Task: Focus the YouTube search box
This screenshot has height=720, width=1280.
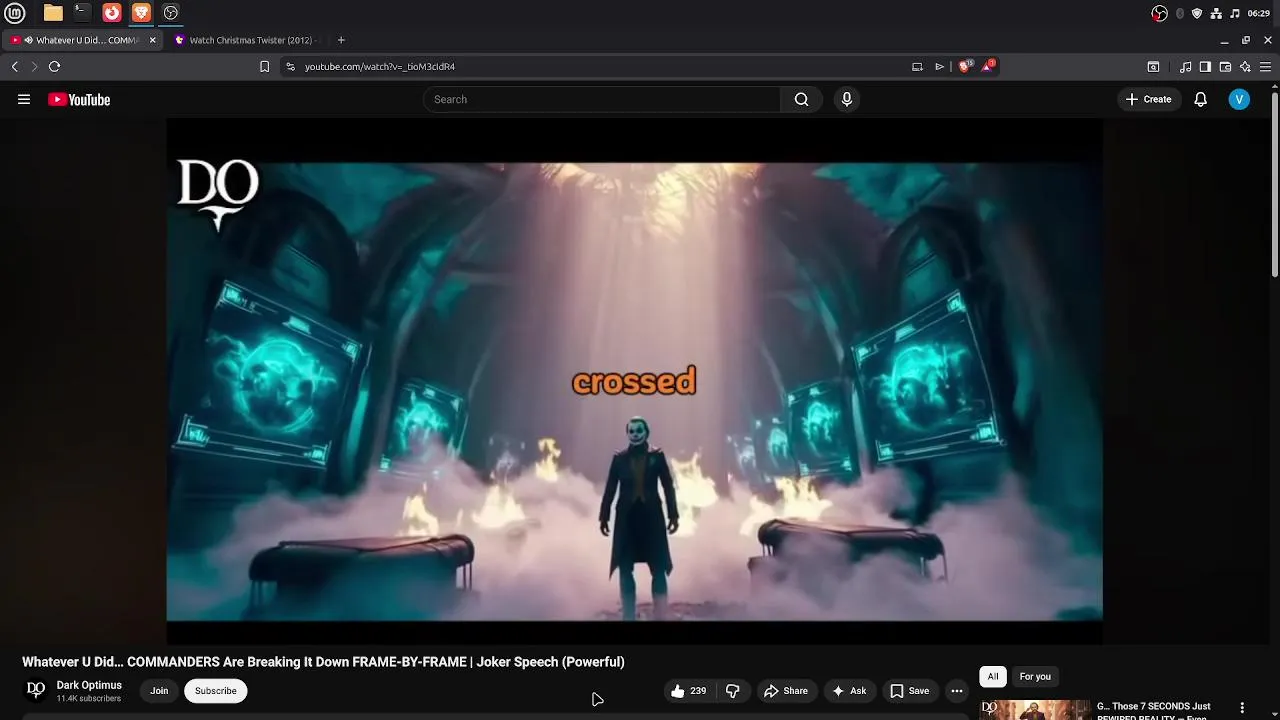Action: 602,99
